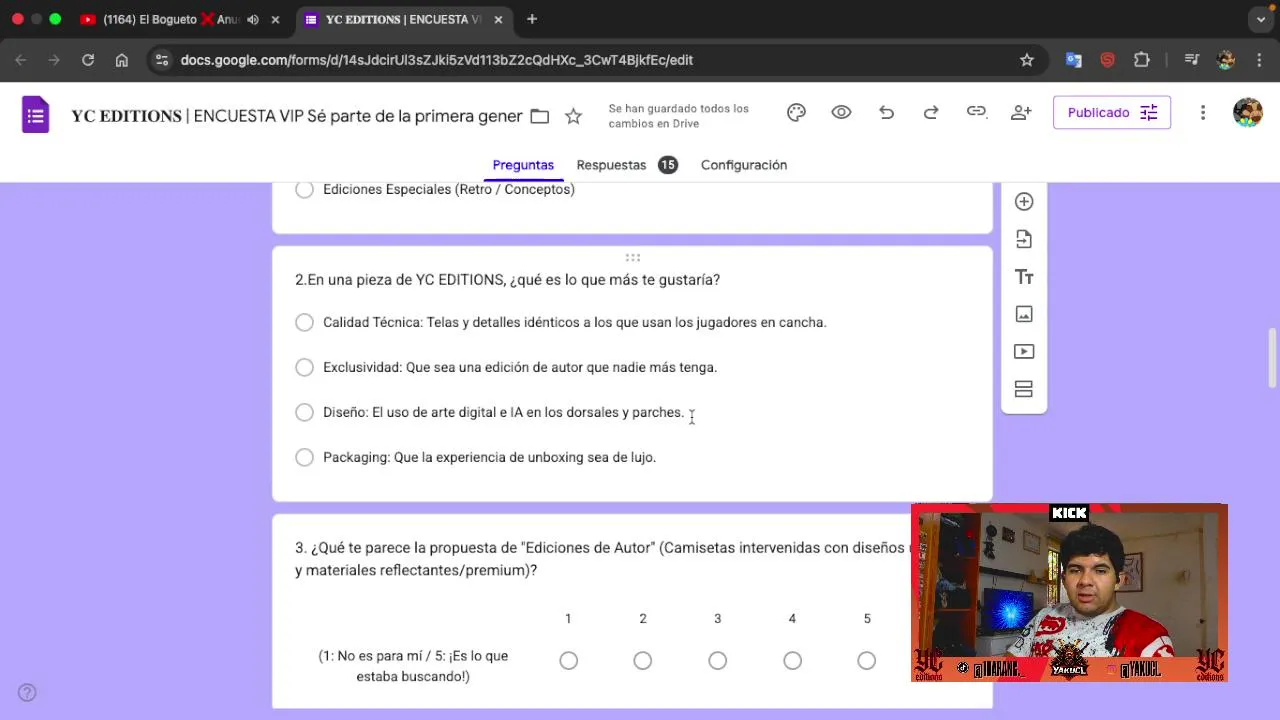The height and width of the screenshot is (720, 1280).
Task: Add video icon in side toolbar
Action: (x=1024, y=351)
